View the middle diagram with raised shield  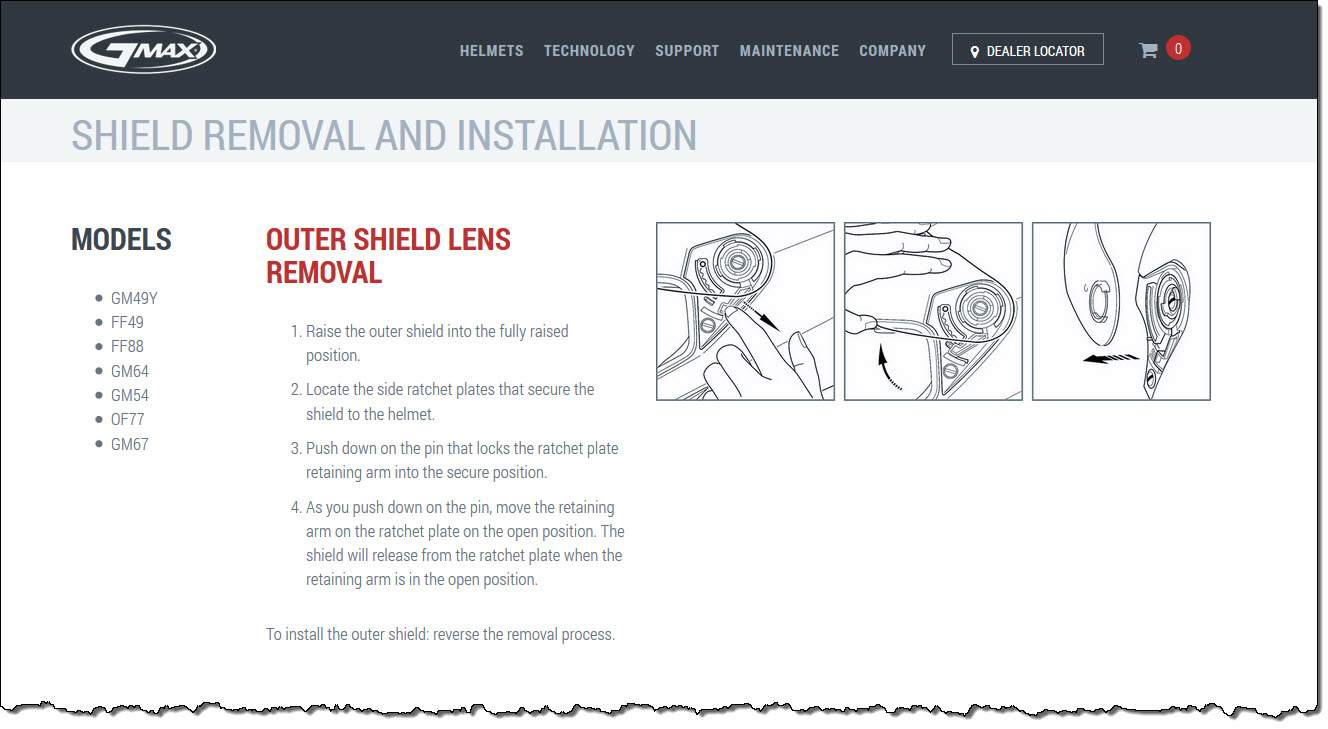coord(933,311)
